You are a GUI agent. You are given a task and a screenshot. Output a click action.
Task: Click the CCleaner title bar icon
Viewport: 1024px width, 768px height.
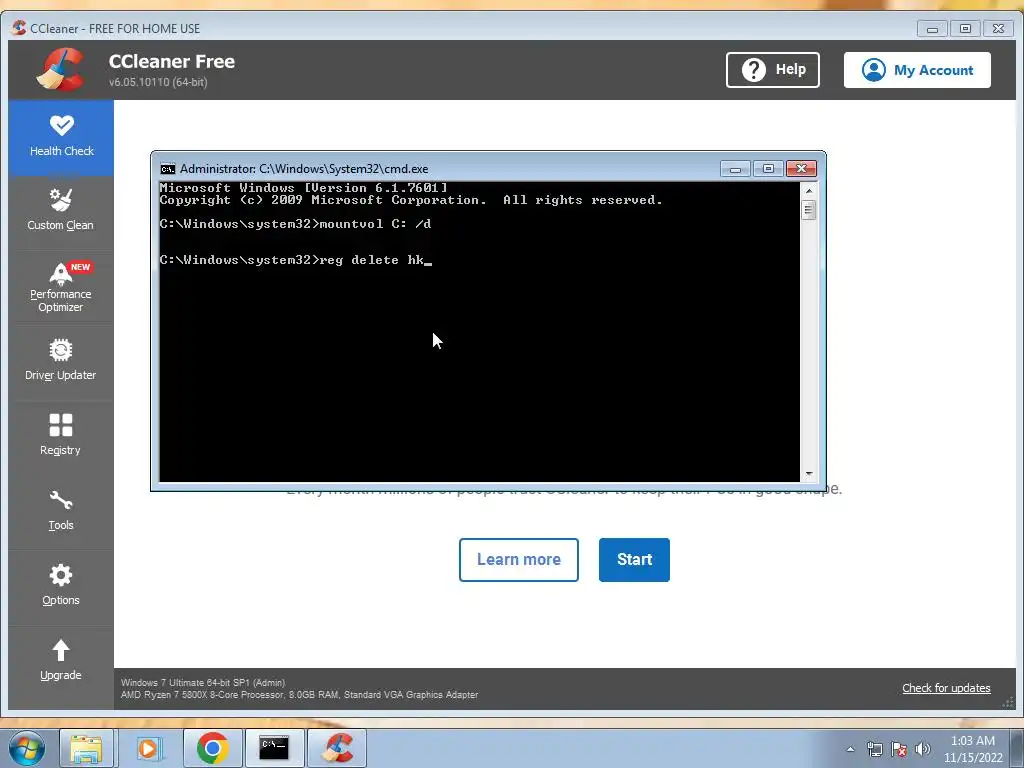(19, 28)
